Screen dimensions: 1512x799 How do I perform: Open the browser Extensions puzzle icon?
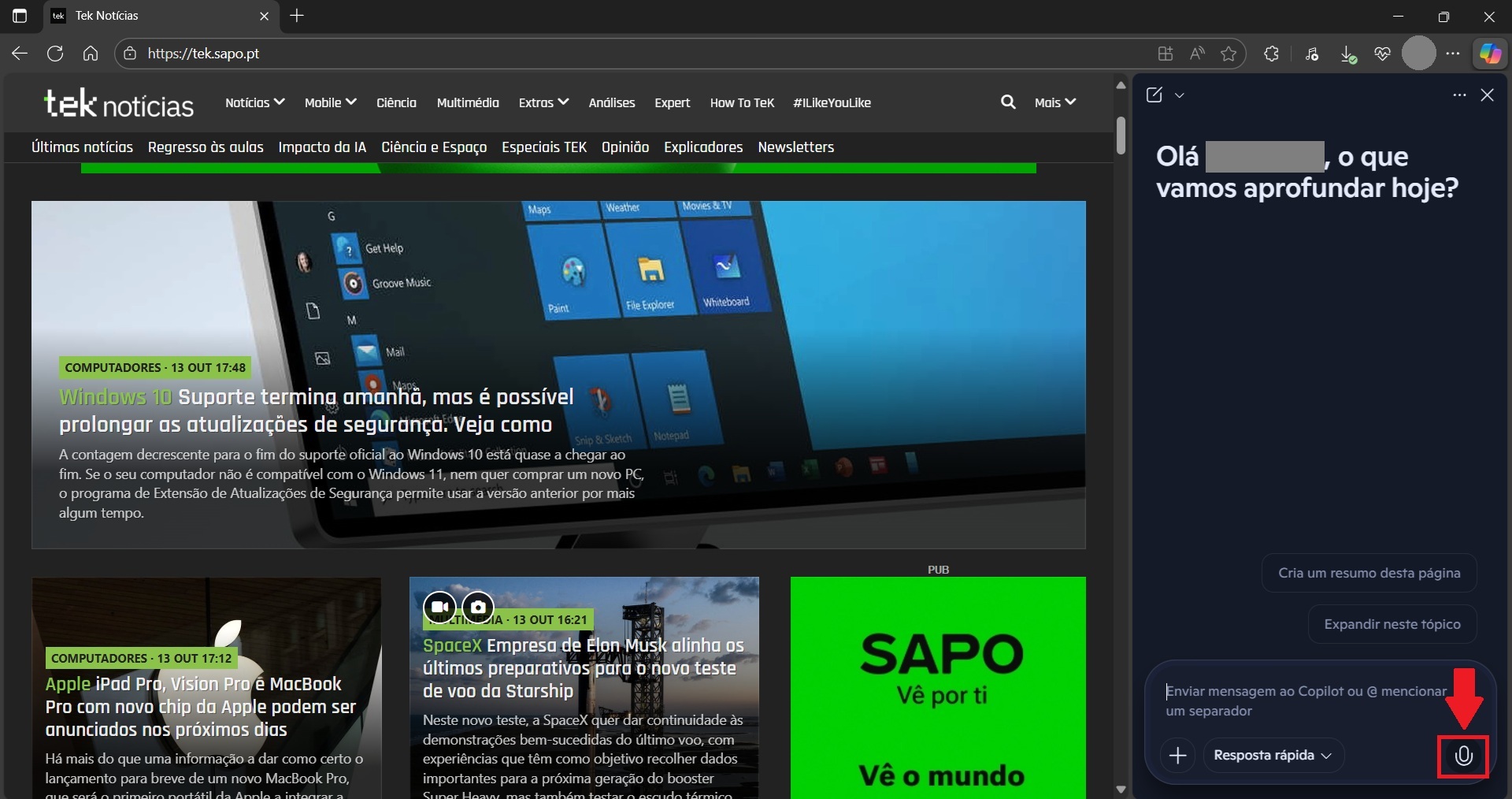coord(1271,54)
